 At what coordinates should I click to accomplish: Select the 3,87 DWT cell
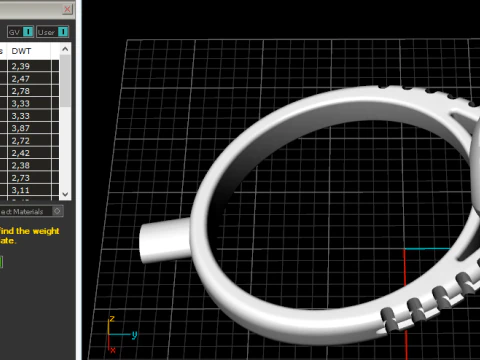click(x=29, y=128)
